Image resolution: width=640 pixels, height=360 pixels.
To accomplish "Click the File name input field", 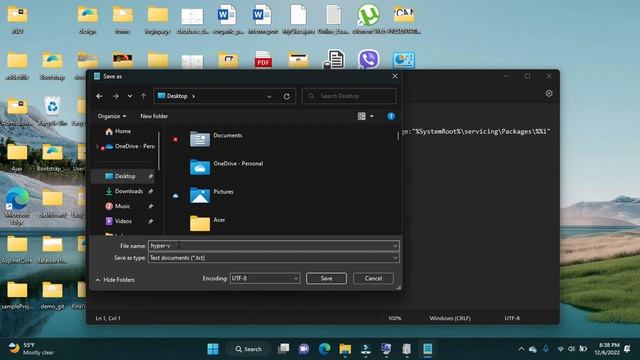I will [x=270, y=246].
